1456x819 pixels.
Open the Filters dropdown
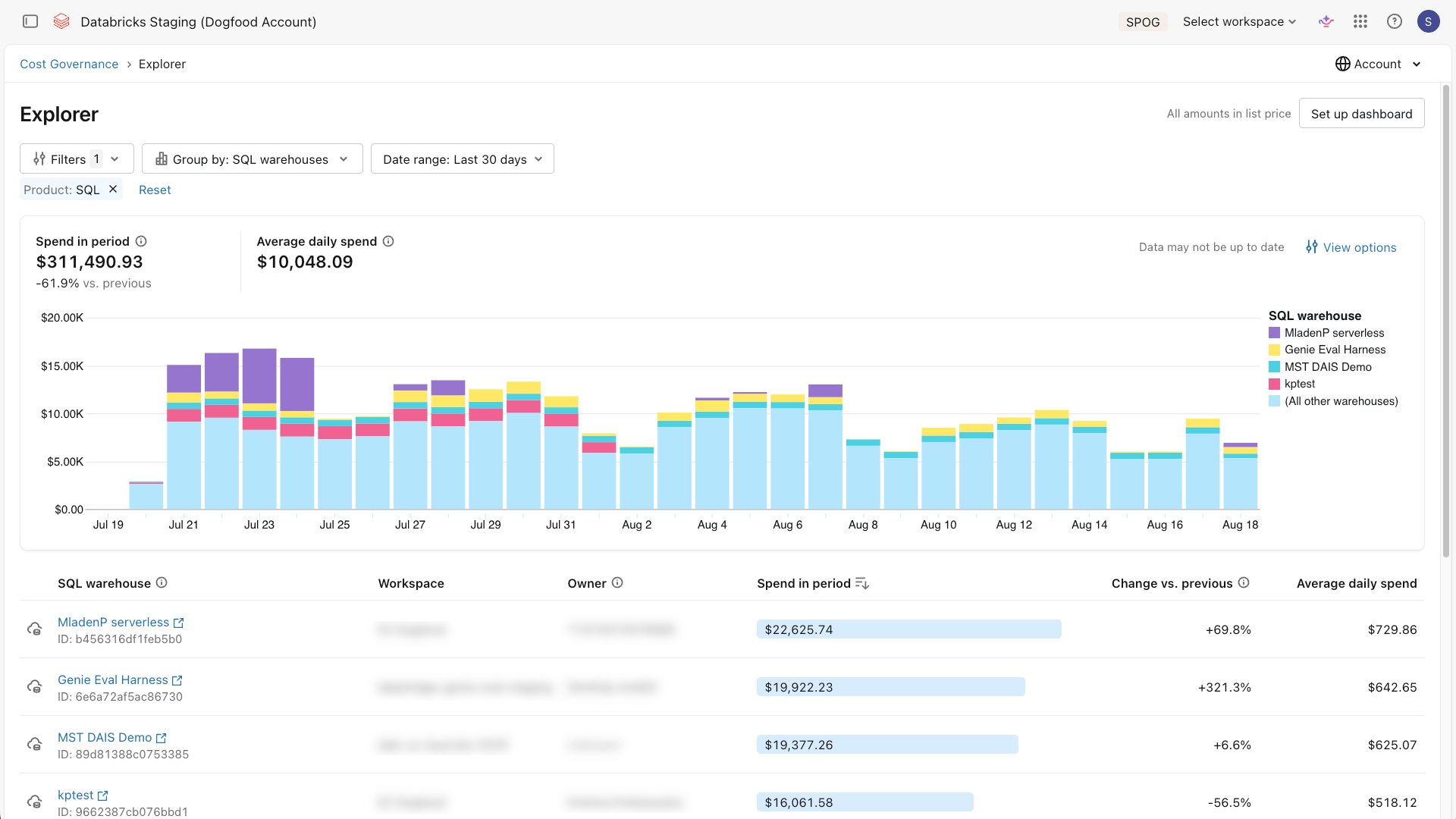tap(77, 158)
